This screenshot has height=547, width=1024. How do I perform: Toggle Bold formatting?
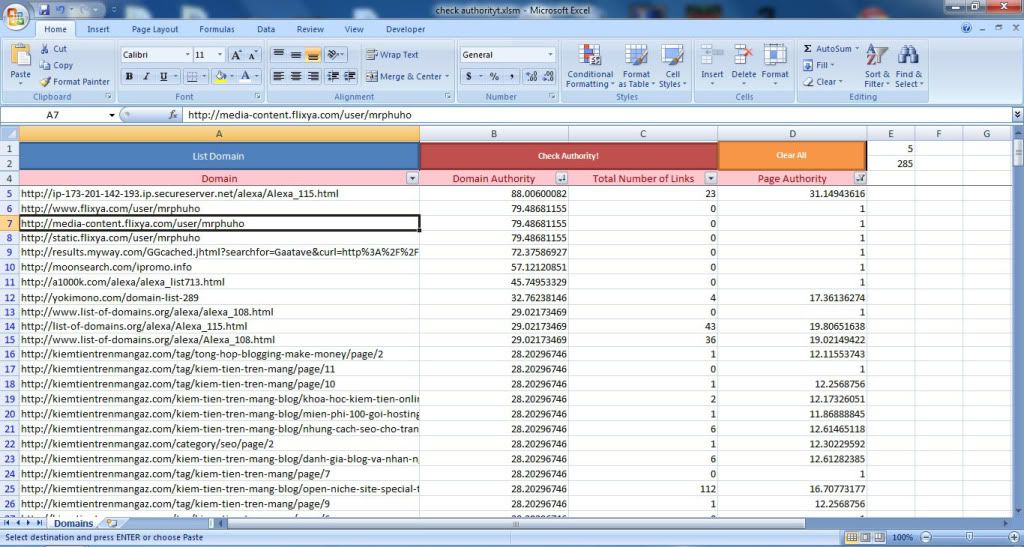coord(129,76)
